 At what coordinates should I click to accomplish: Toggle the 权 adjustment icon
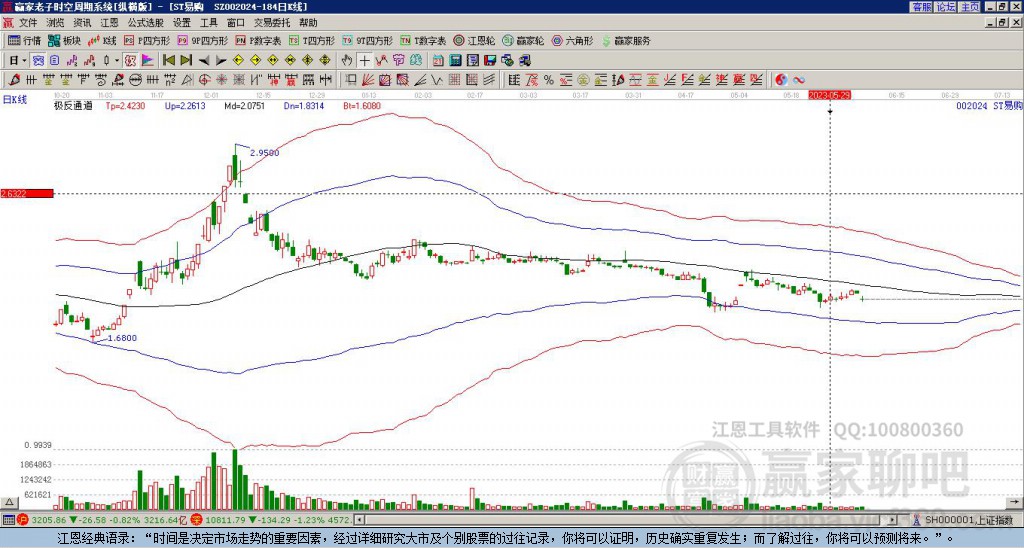coord(130,61)
